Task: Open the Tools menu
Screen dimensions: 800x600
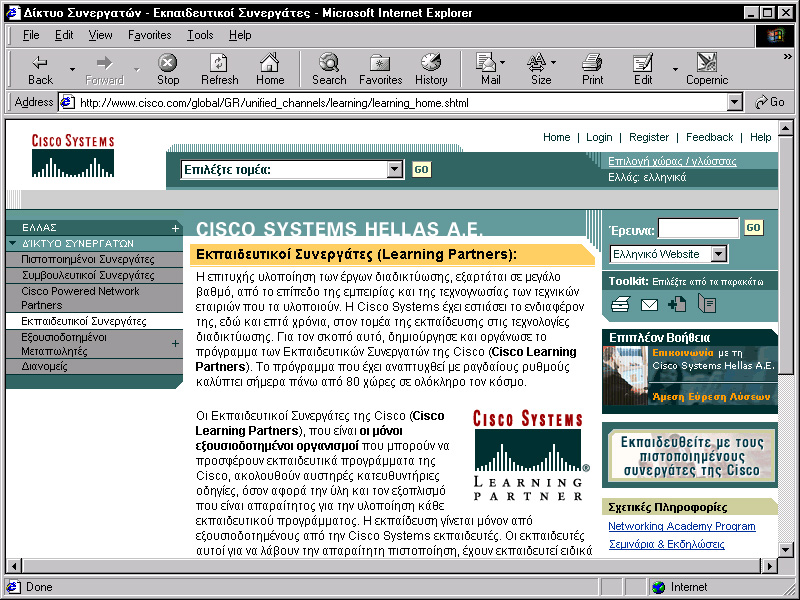Action: coord(200,35)
